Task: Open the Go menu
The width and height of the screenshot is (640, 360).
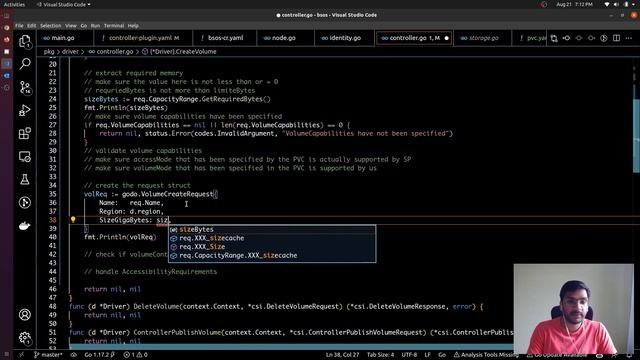Action: pyautogui.click(x=84, y=26)
